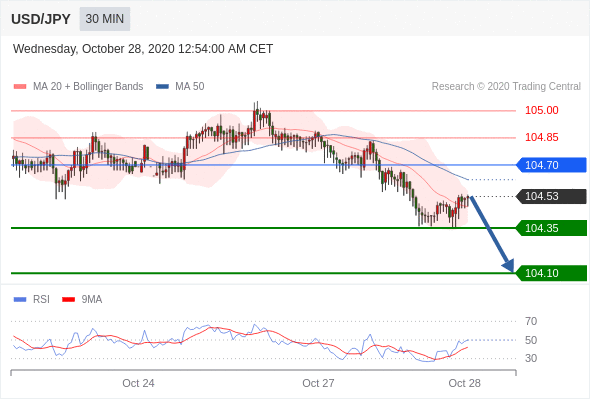
Task: Click the red 9MA legend swatch
Action: [68, 300]
